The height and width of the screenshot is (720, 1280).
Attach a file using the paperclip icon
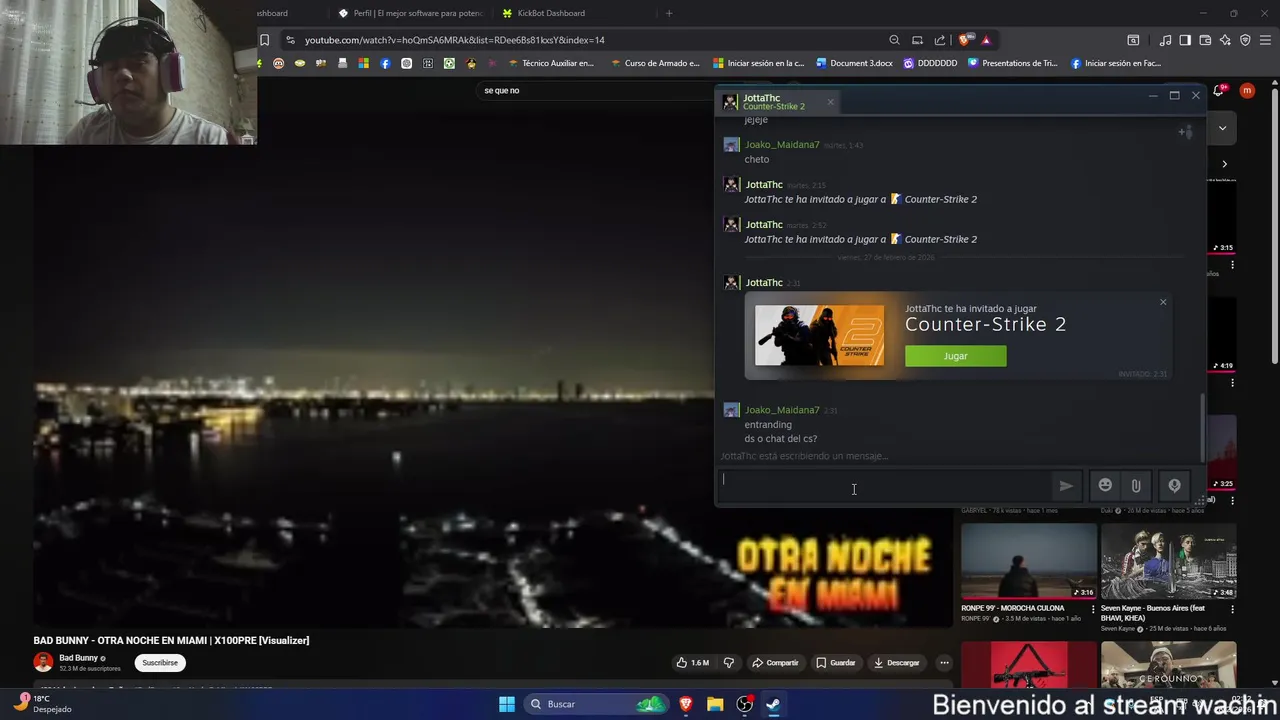coord(1136,486)
